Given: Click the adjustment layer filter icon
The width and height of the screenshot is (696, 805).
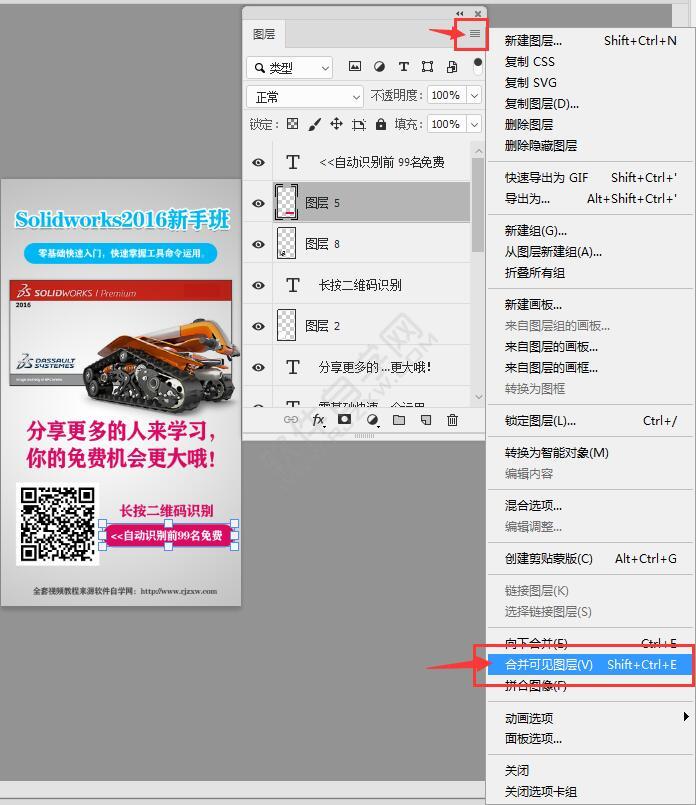Looking at the screenshot, I should (x=379, y=67).
